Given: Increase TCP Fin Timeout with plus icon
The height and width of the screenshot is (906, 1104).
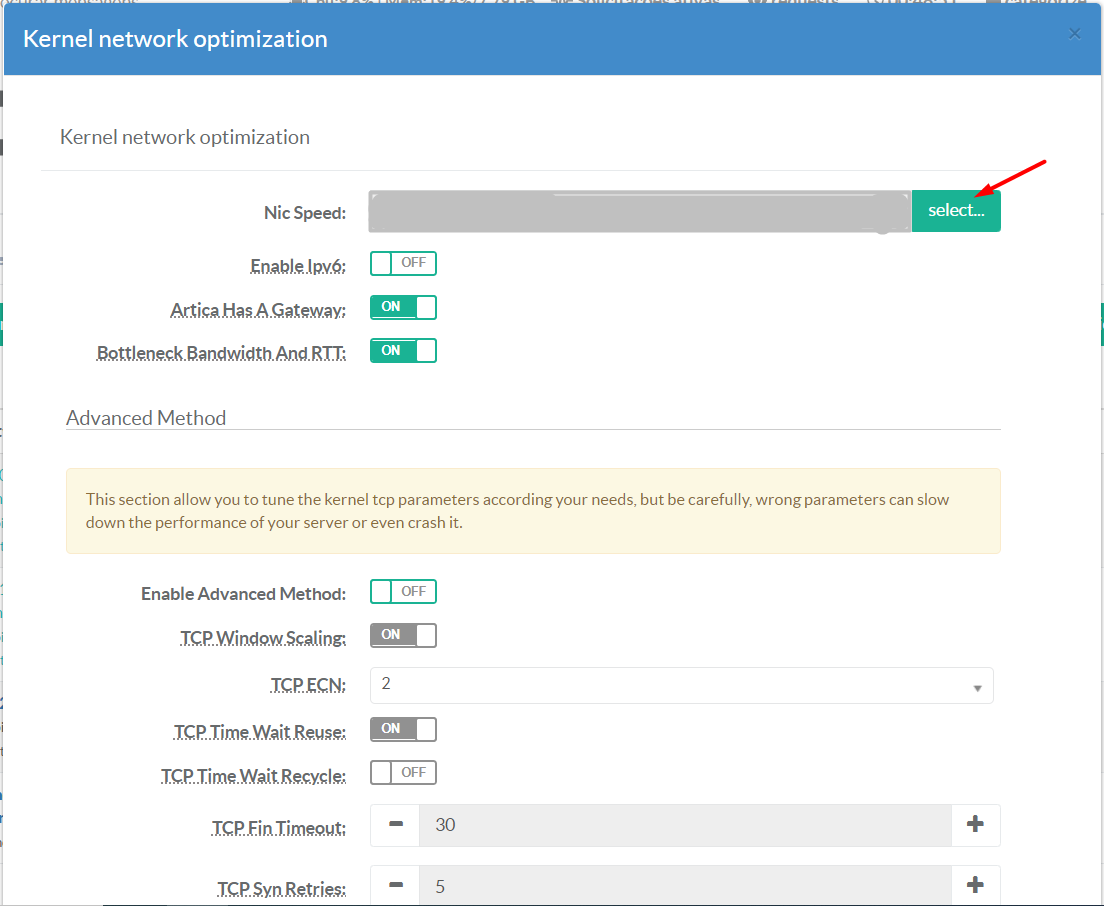Looking at the screenshot, I should tap(975, 825).
